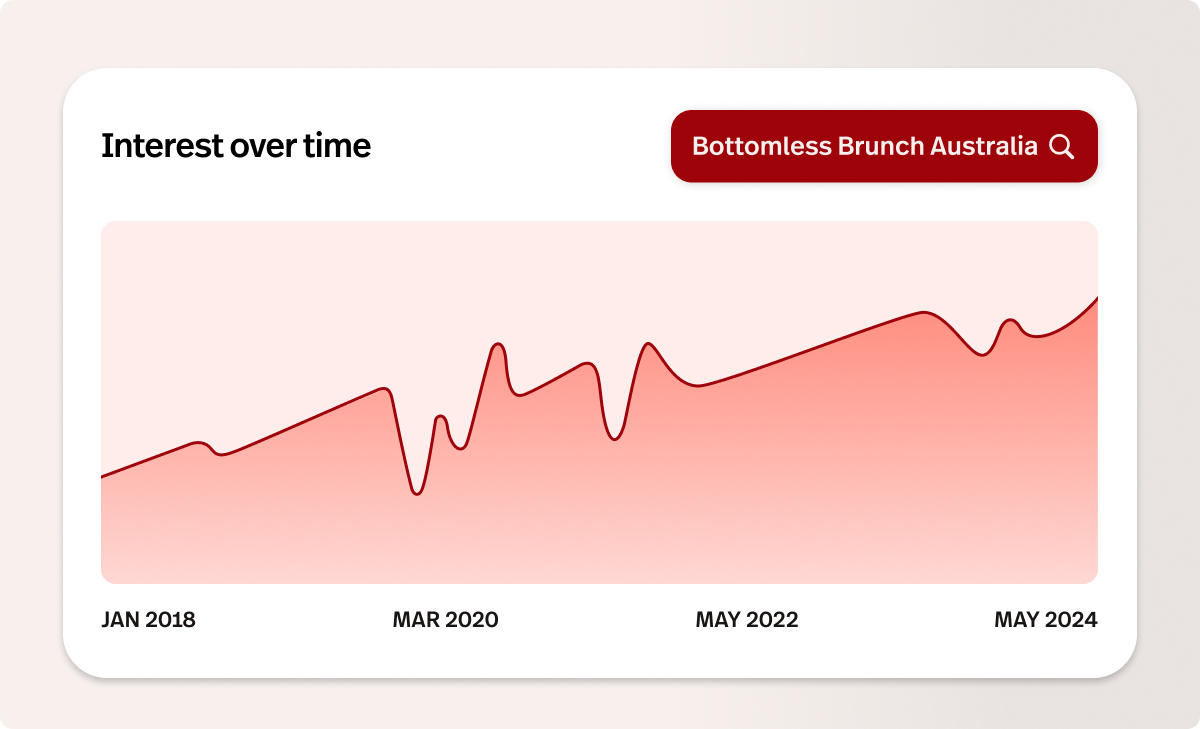1200x729 pixels.
Task: Click the deepest dip of the trend line
Action: coord(416,494)
